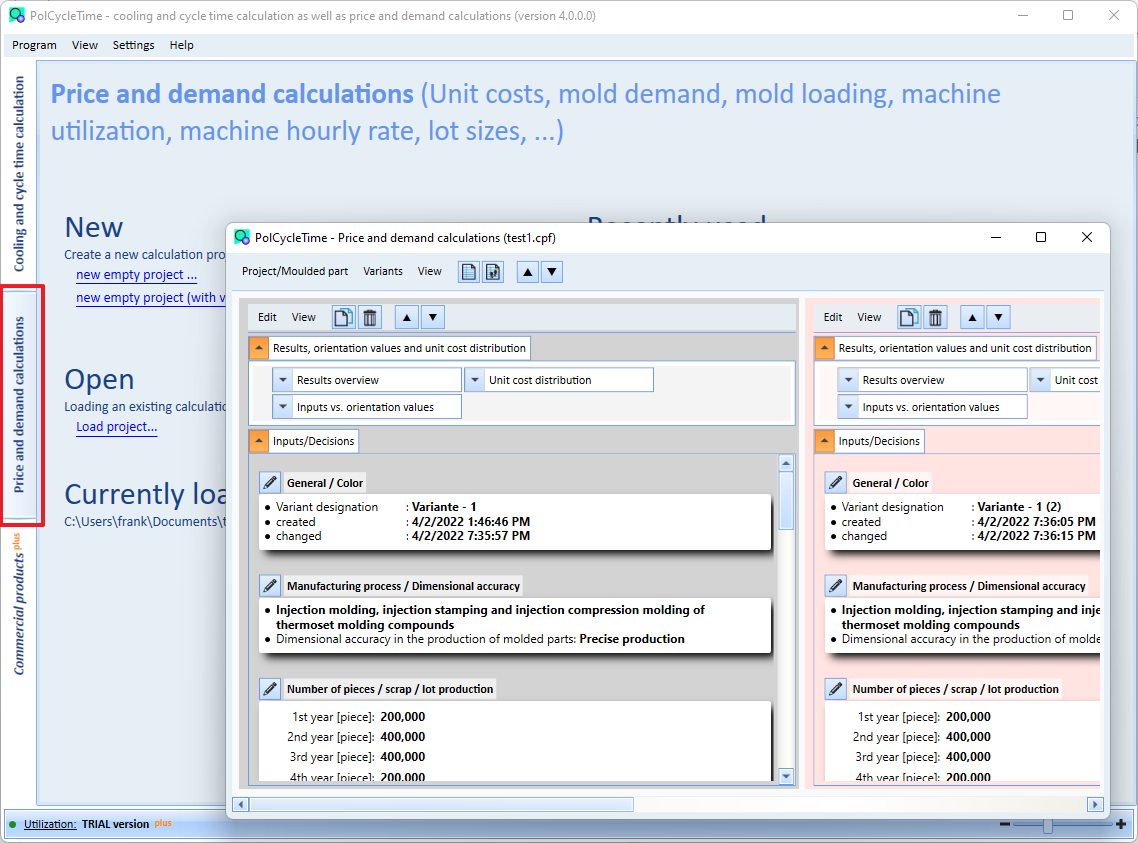1138x843 pixels.
Task: Expand Results overview in left panel
Action: coord(283,380)
